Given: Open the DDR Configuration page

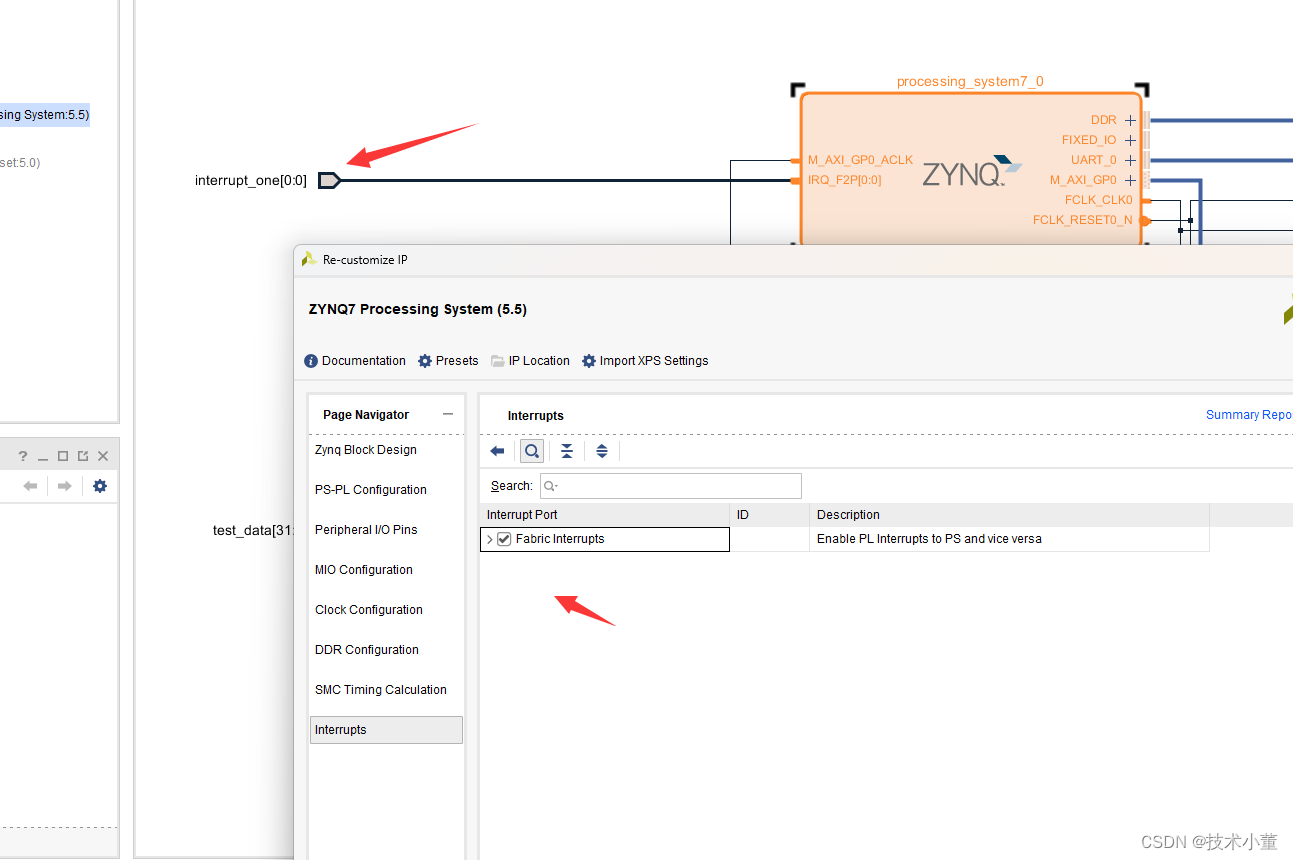Looking at the screenshot, I should pos(367,650).
